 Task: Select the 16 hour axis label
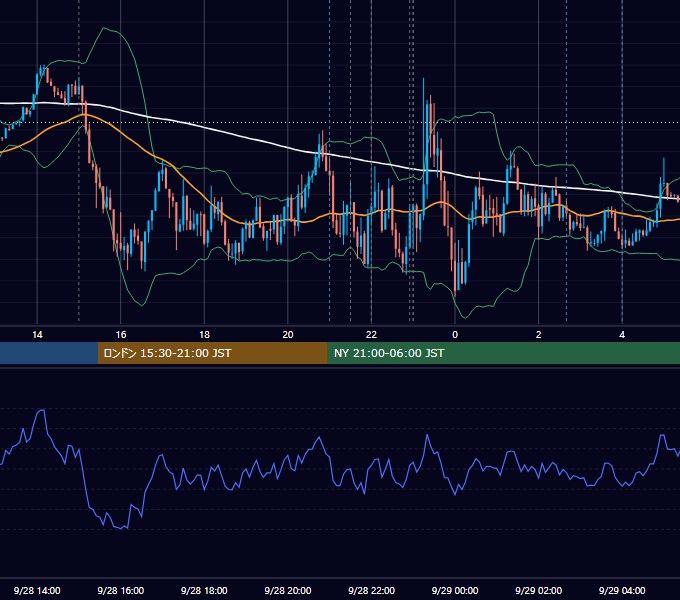[121, 335]
